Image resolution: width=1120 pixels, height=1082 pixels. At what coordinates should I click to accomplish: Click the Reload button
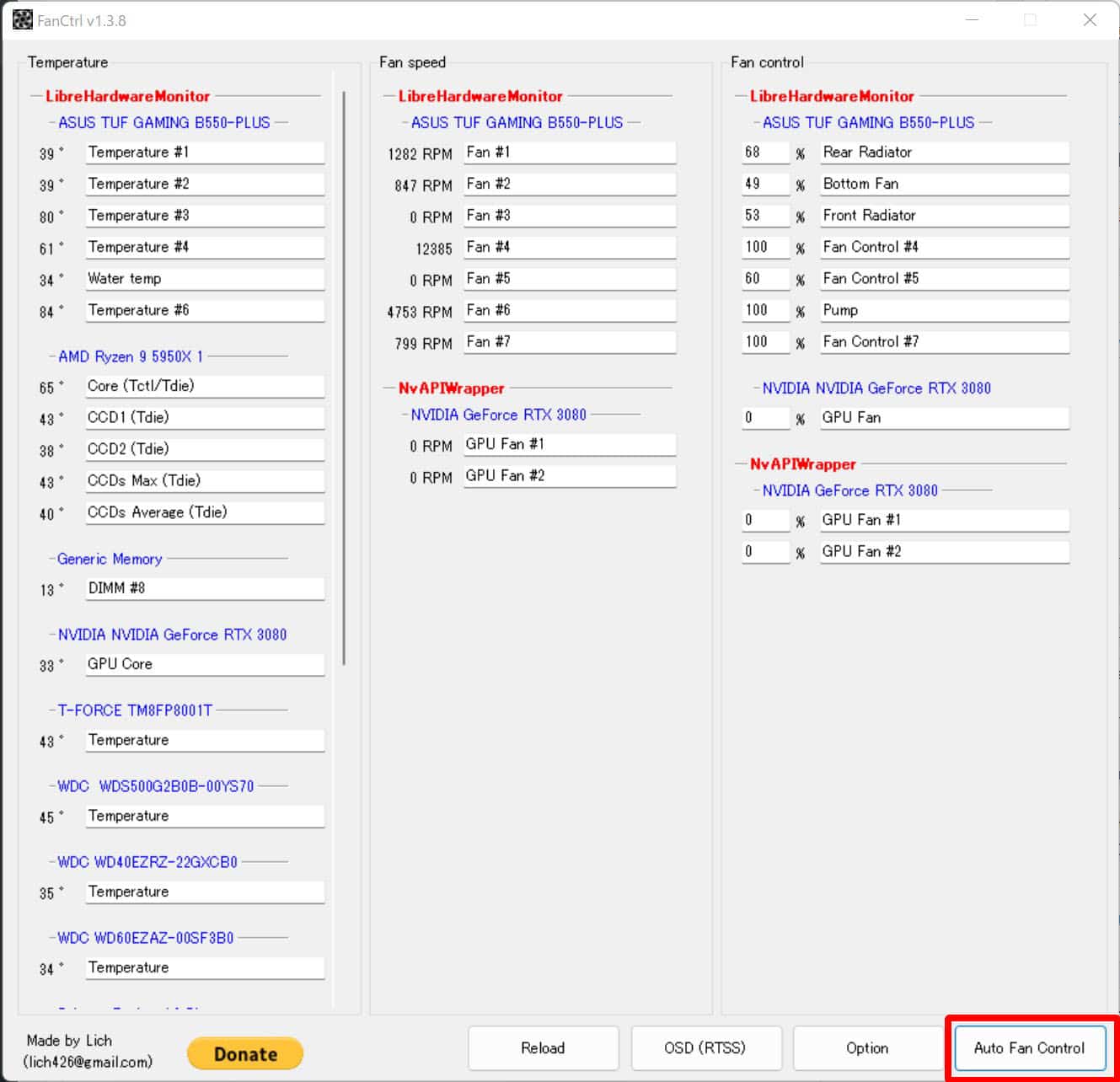543,1048
